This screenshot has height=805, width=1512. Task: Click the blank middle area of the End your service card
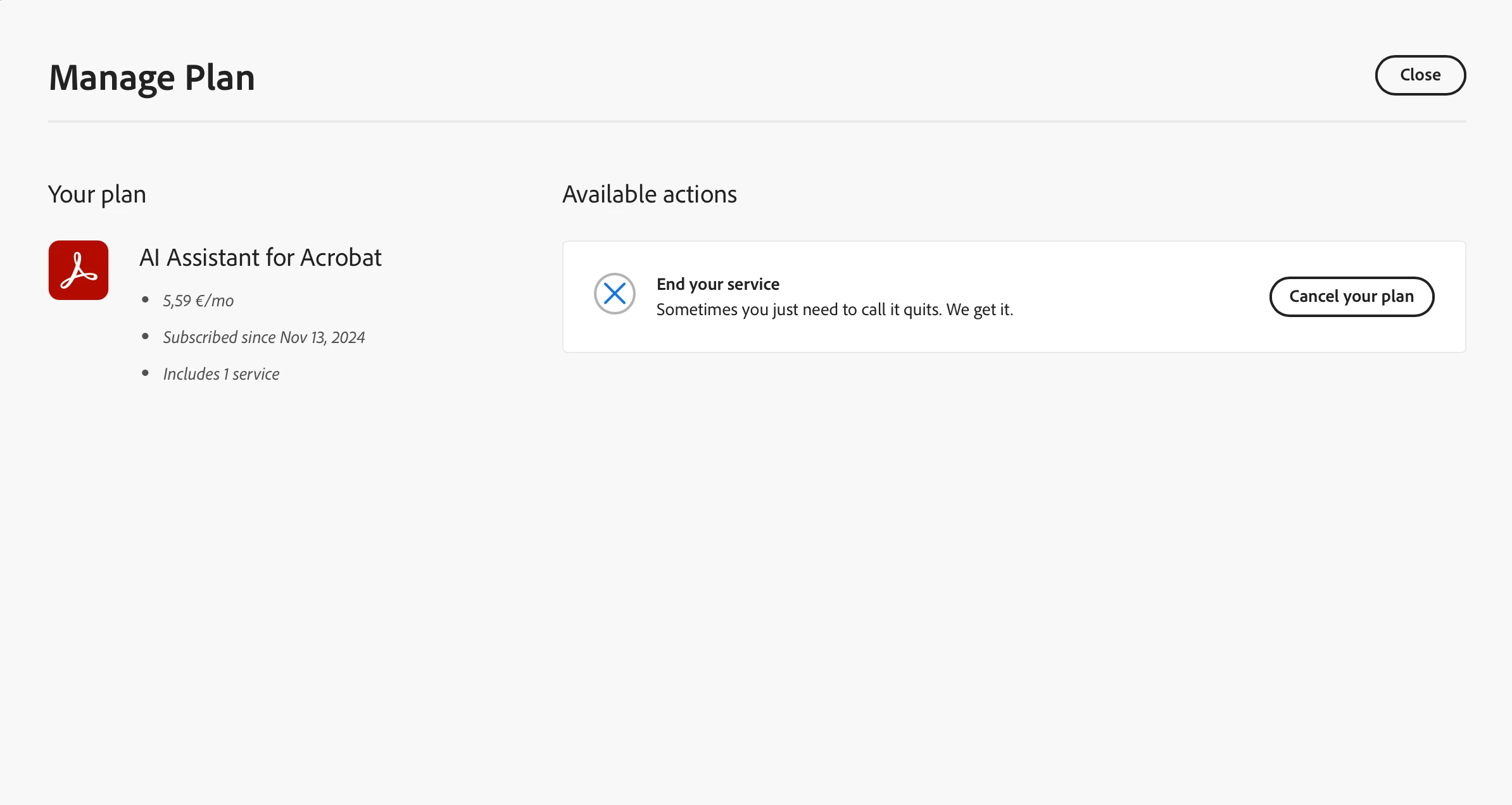click(1140, 296)
